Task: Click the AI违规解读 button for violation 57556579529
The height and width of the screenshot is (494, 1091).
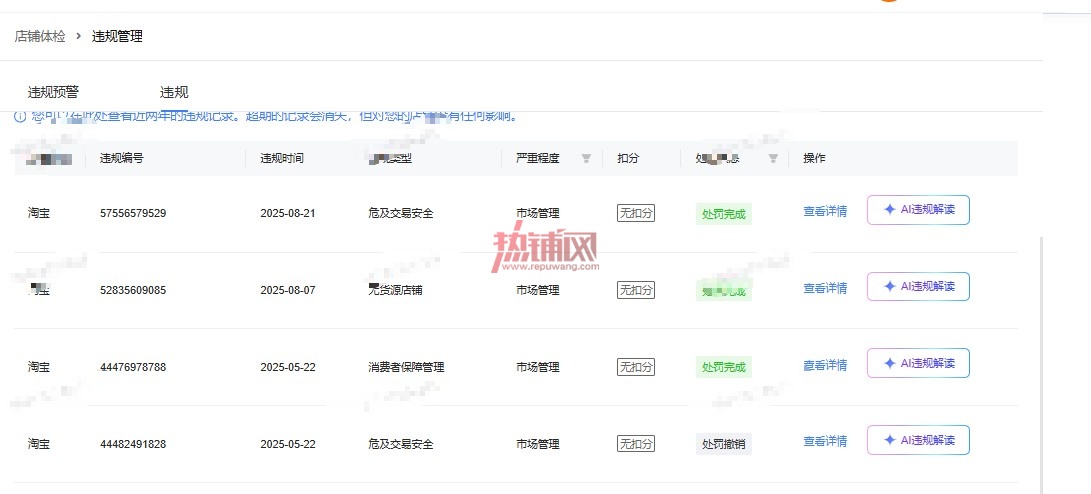Action: (x=918, y=210)
